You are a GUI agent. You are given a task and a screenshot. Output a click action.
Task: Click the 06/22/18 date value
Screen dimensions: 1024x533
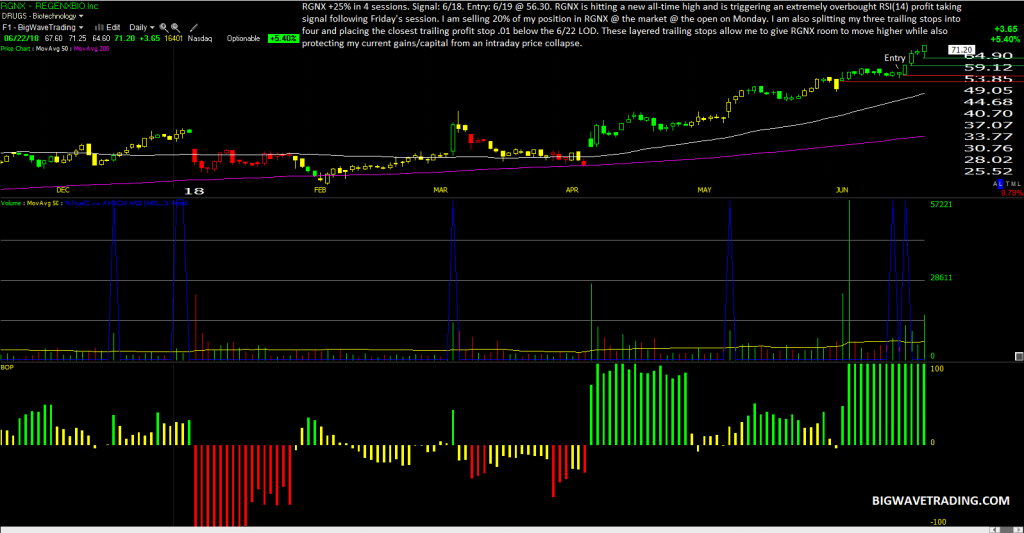pos(21,39)
